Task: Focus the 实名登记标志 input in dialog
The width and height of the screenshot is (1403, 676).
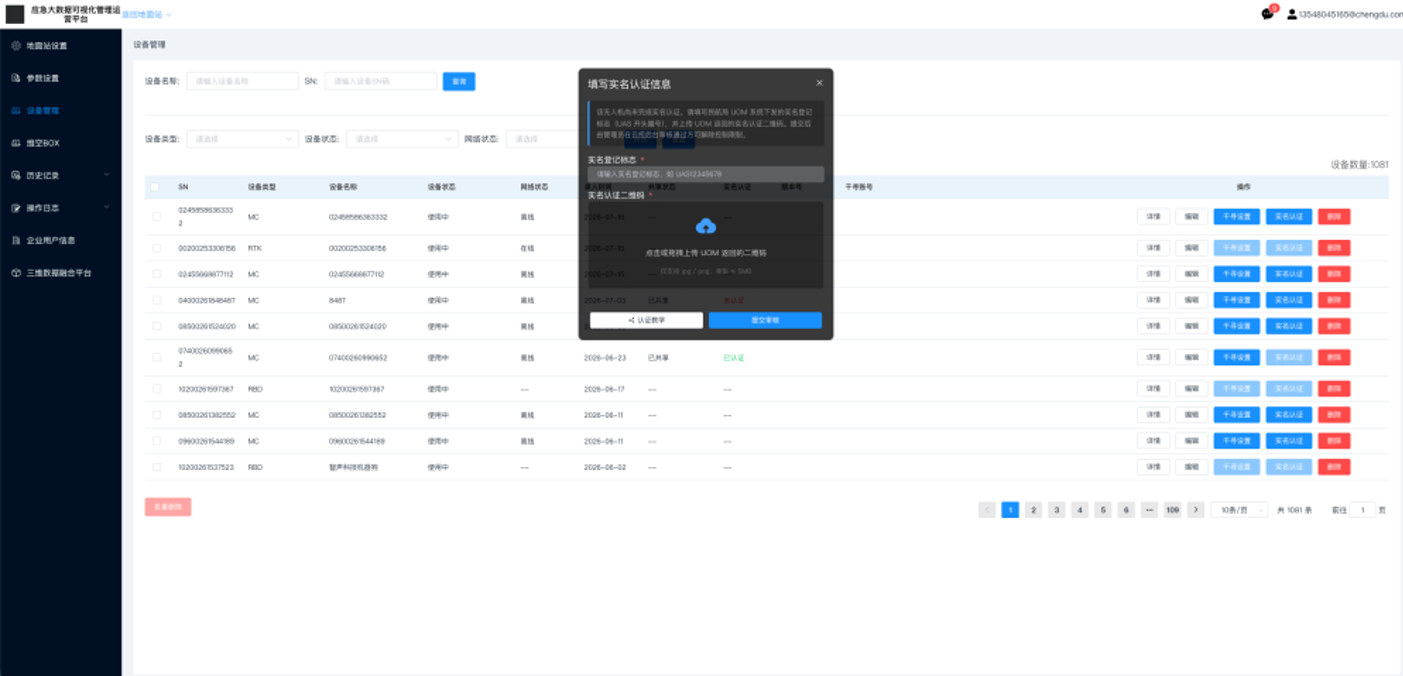Action: [x=706, y=174]
